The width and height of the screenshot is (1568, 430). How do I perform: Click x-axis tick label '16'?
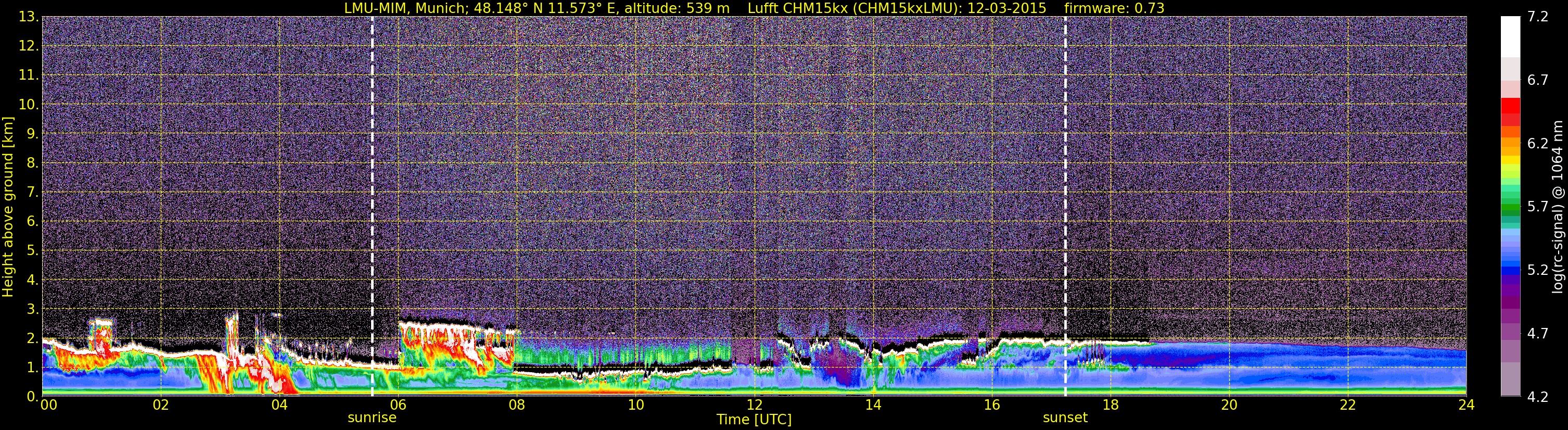click(x=991, y=405)
